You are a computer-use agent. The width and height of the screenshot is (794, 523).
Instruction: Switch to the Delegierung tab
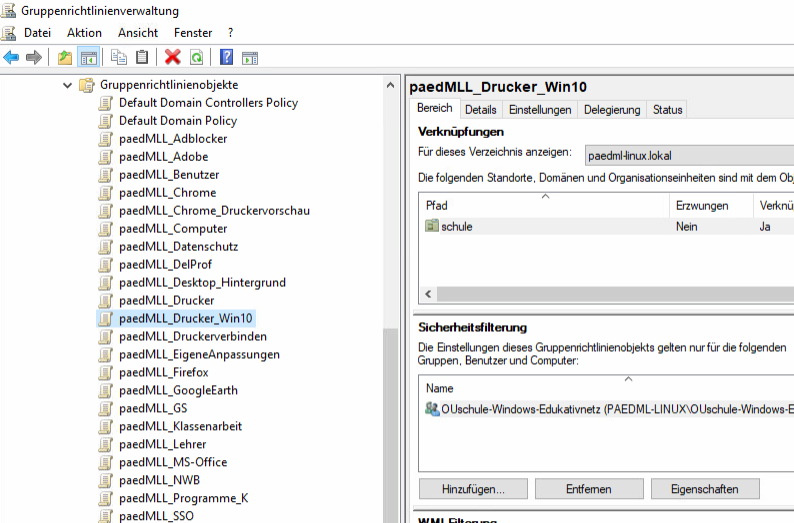click(612, 110)
